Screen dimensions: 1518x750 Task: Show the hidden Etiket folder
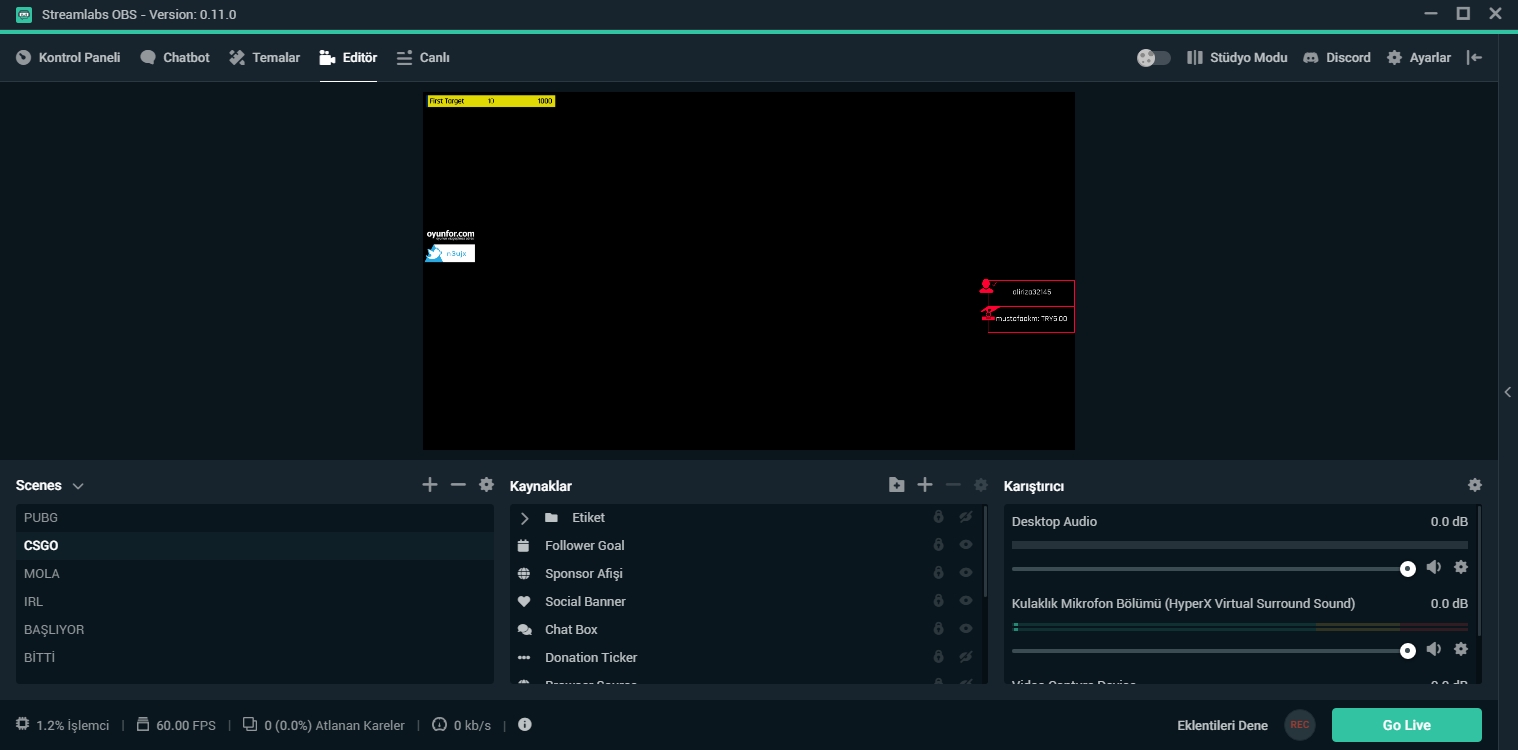(x=966, y=517)
